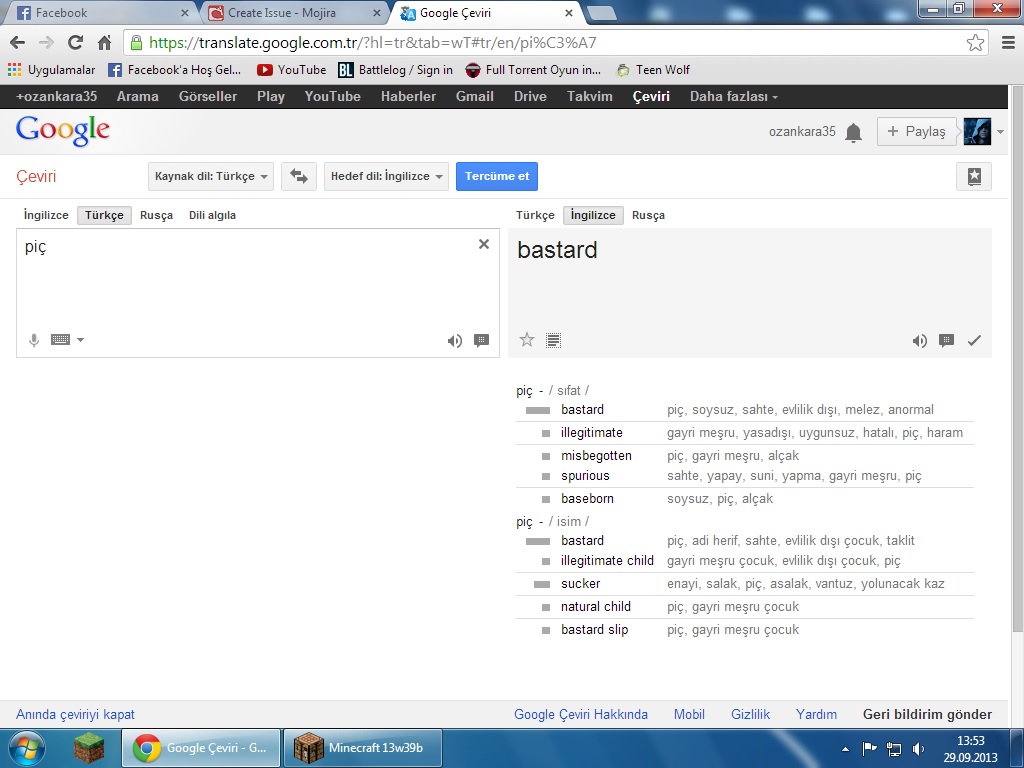Click Geri bildirim gönder

click(x=927, y=714)
